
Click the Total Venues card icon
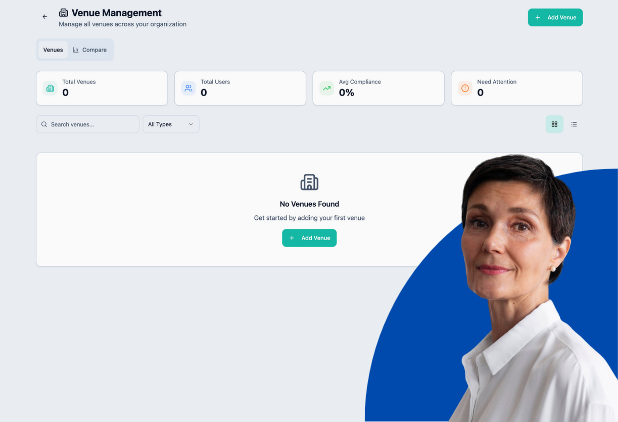50,88
